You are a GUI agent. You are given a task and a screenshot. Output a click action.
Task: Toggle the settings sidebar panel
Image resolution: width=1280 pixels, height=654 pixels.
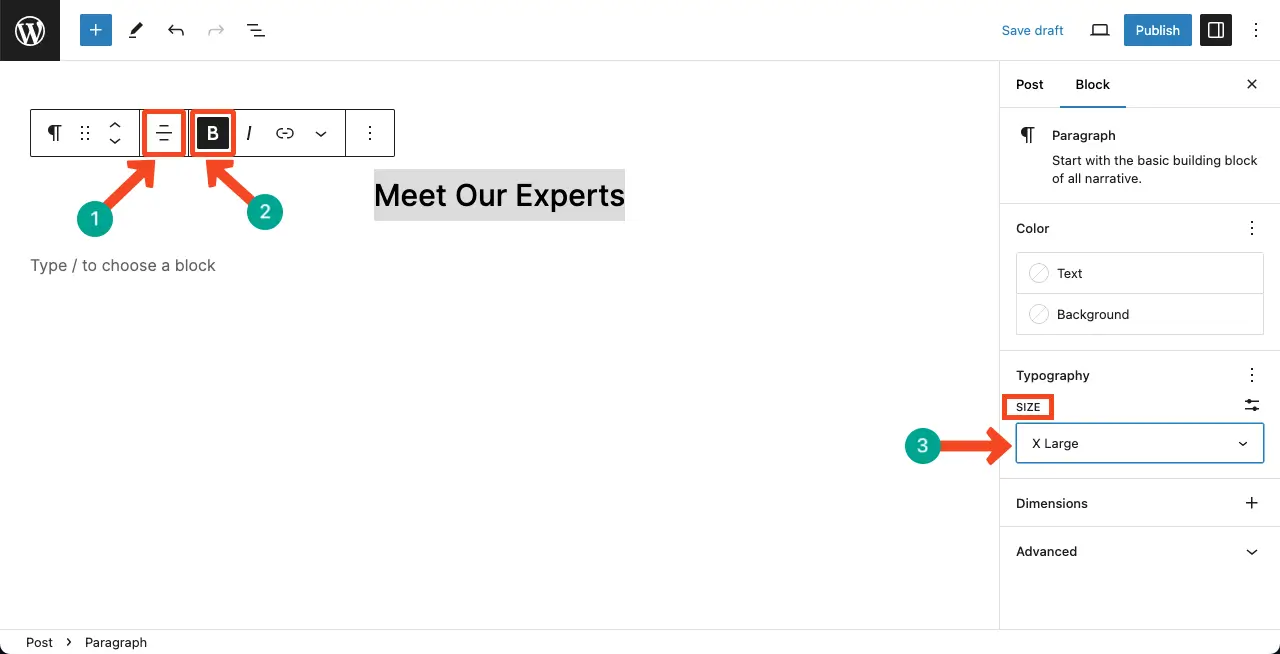pyautogui.click(x=1216, y=30)
